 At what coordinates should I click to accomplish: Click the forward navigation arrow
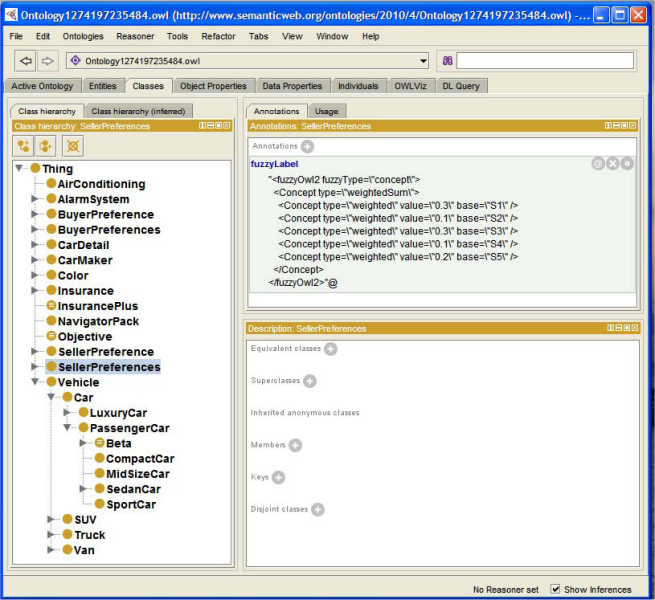pyautogui.click(x=48, y=61)
